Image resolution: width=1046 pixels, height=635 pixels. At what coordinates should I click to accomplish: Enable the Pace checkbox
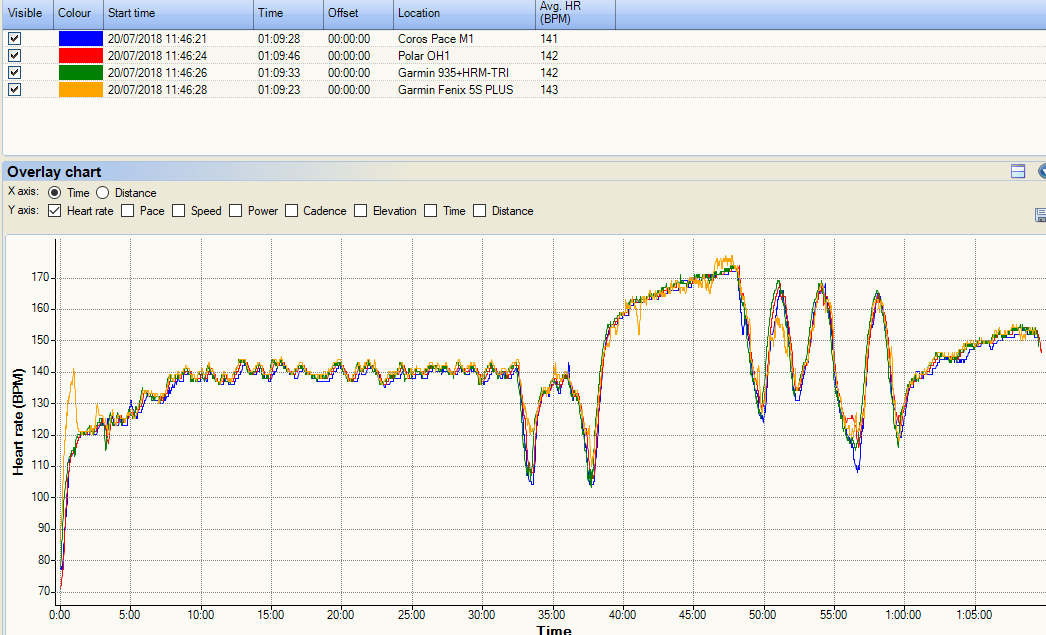(x=128, y=211)
